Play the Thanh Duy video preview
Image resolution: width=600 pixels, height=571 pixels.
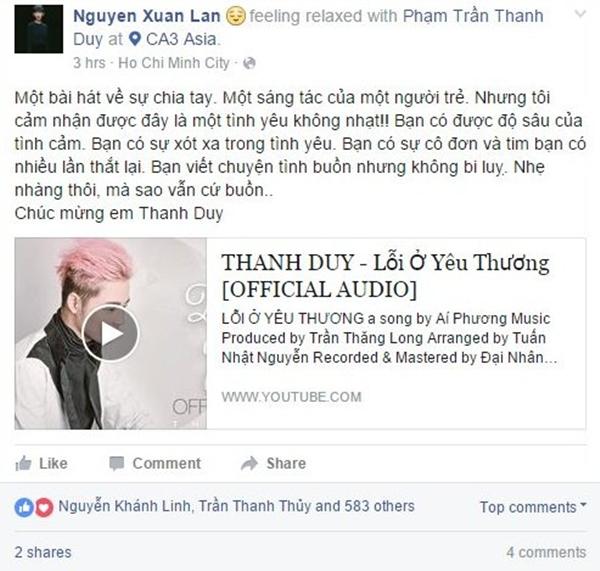[x=110, y=333]
